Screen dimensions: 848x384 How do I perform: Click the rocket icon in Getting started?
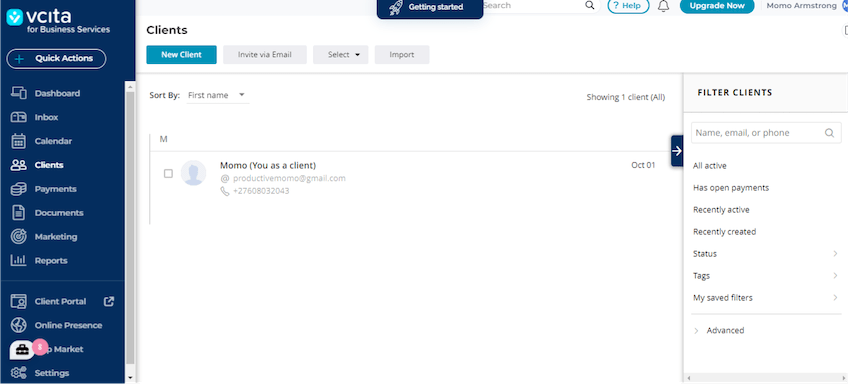(396, 7)
